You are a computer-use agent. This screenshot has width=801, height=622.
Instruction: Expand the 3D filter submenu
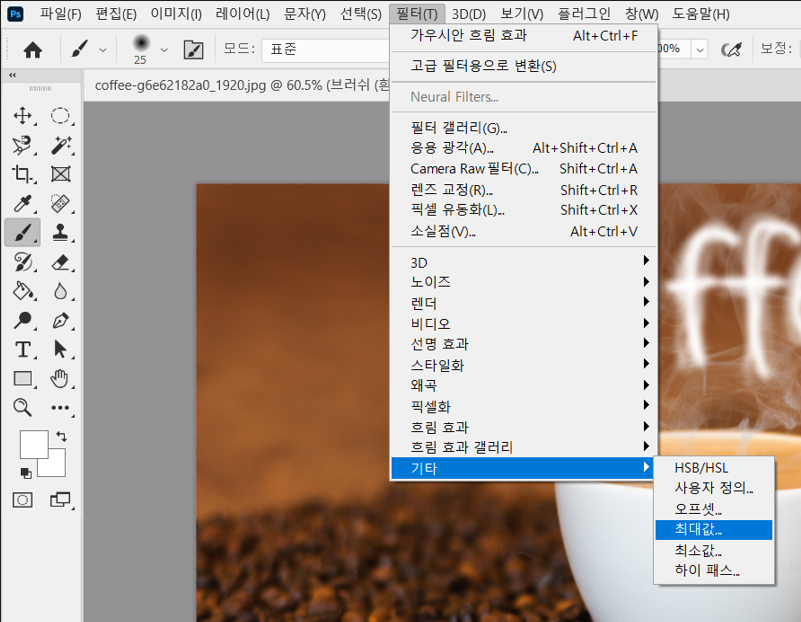[524, 261]
